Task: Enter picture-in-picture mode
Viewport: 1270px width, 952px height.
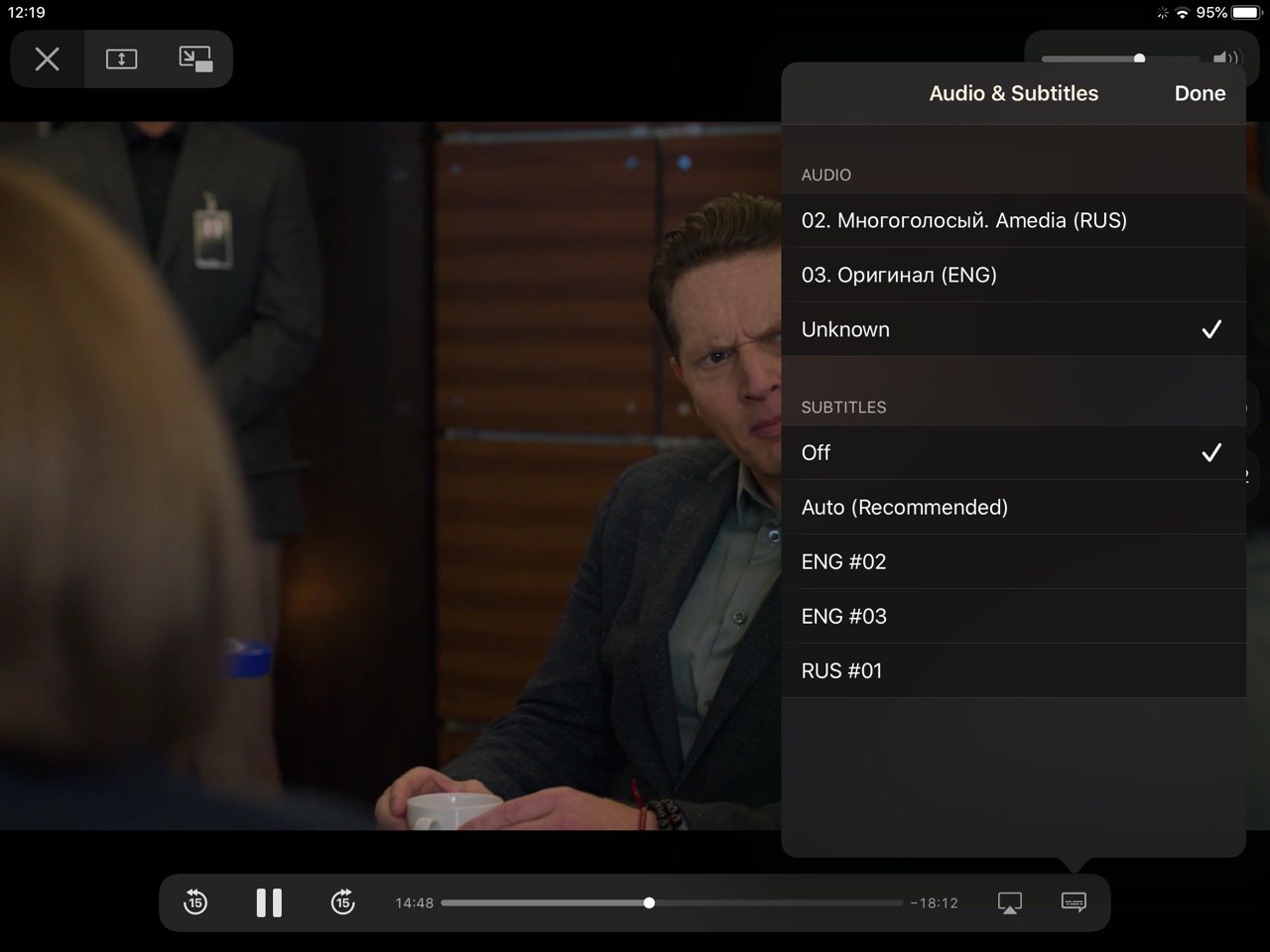Action: (195, 59)
